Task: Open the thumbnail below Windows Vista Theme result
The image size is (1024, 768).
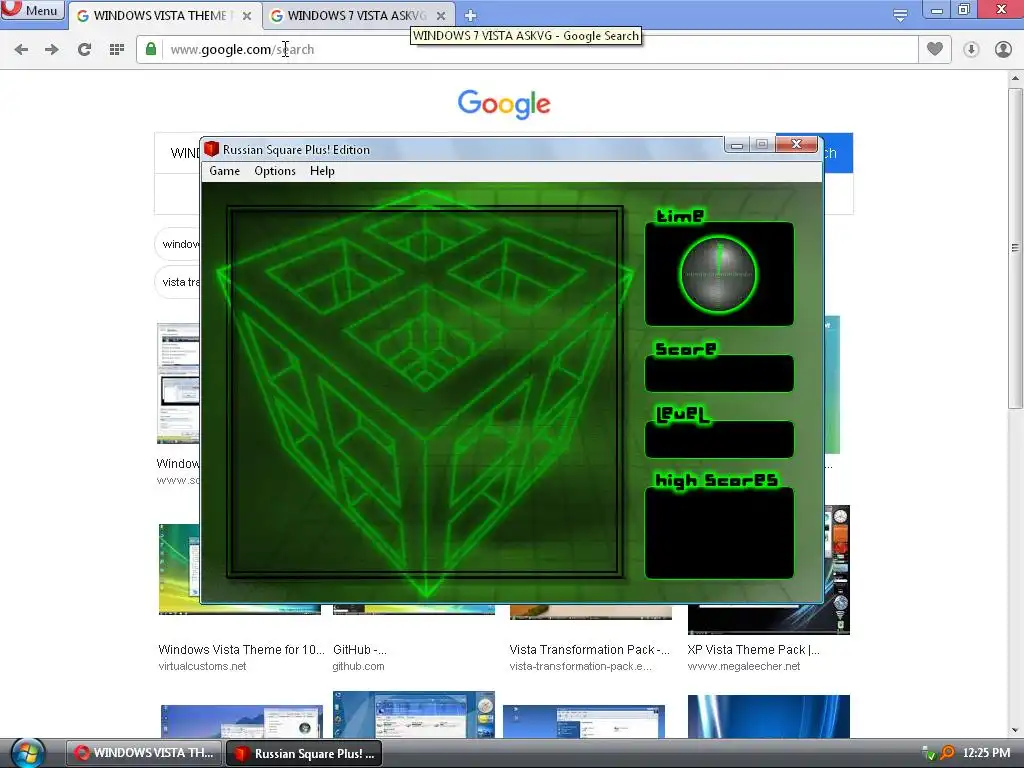Action: (x=242, y=721)
